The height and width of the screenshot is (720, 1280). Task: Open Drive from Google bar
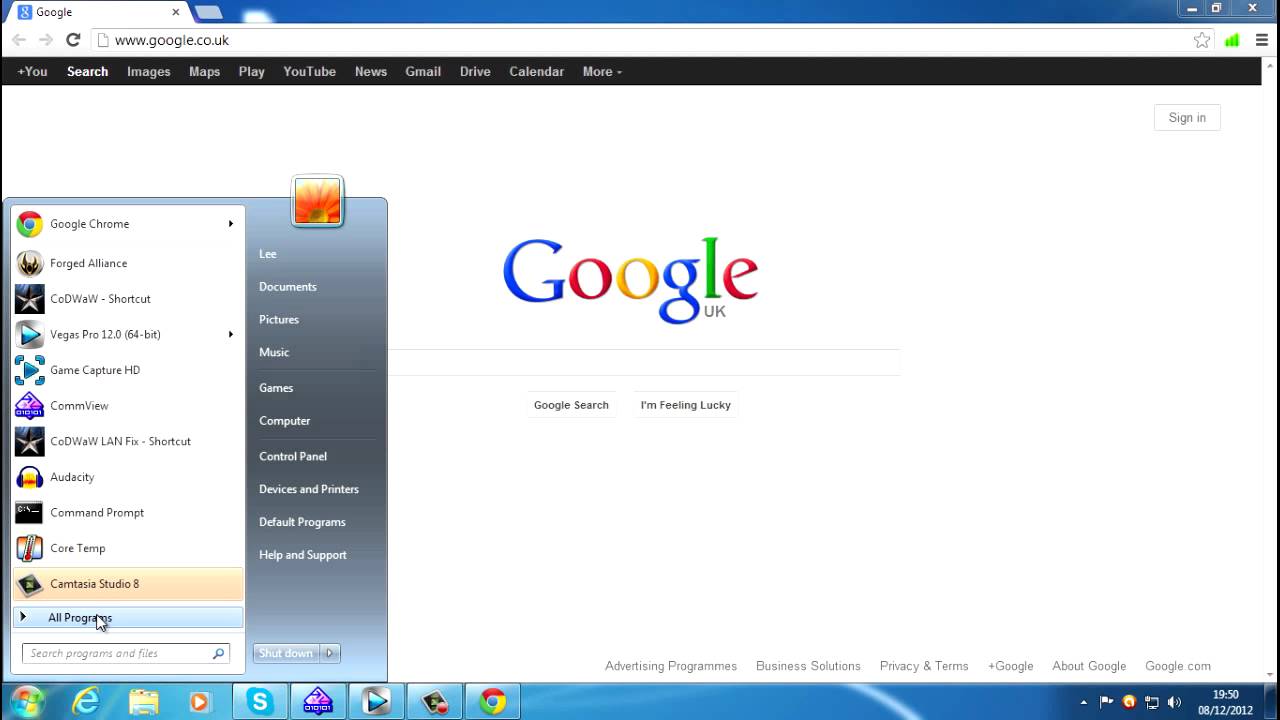coord(475,72)
